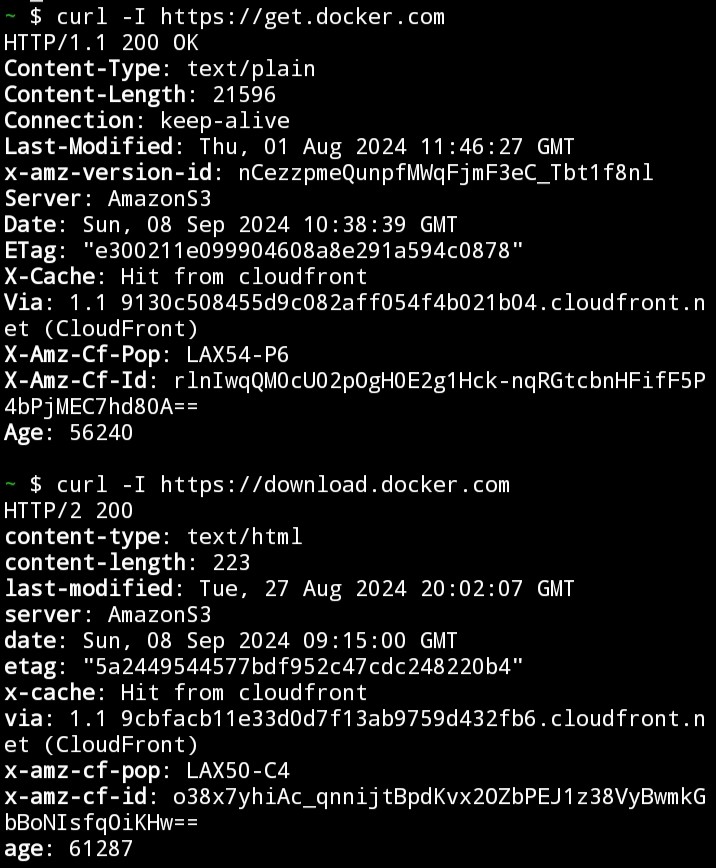Select the ETag e300211e hash value
716x868 pixels.
pyautogui.click(x=303, y=251)
